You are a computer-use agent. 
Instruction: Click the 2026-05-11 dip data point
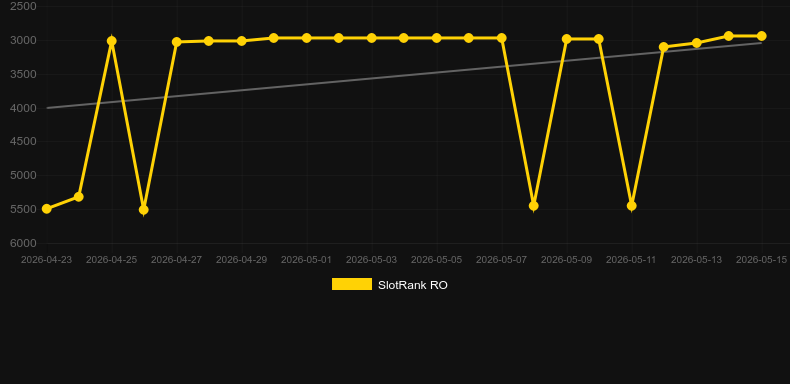(x=631, y=206)
